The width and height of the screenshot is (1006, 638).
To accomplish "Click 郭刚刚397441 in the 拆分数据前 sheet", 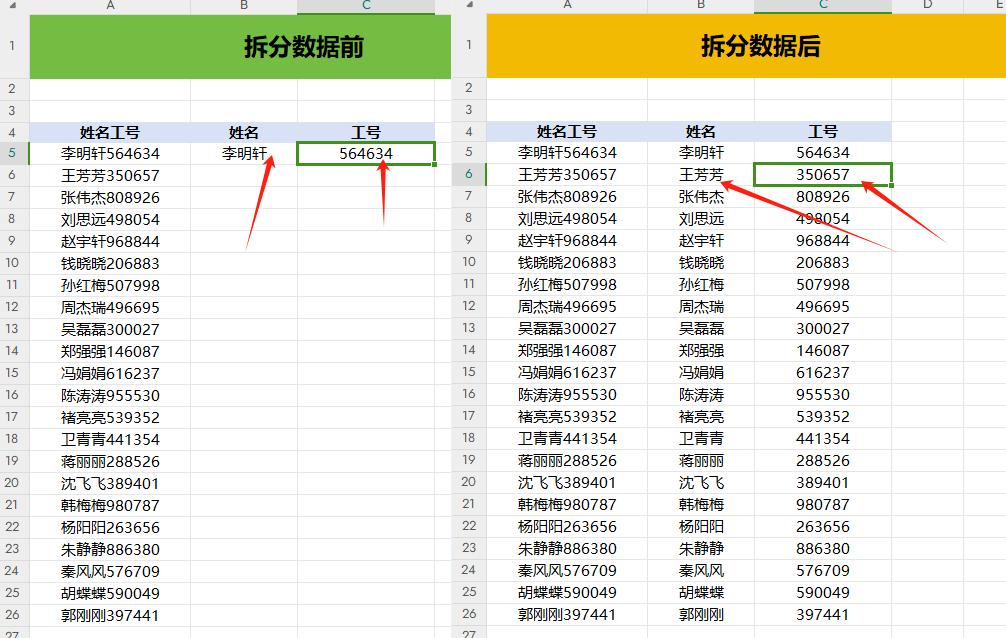I will (110, 615).
